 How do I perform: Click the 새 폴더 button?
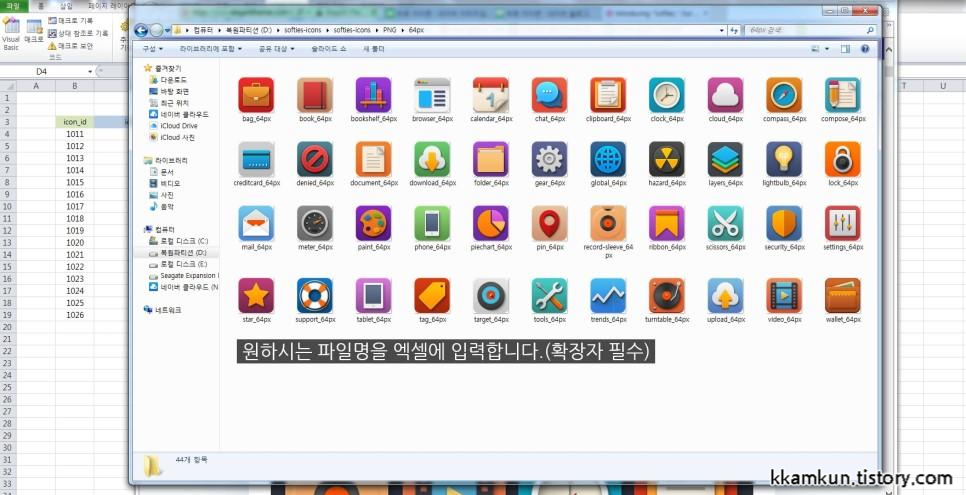click(x=374, y=49)
